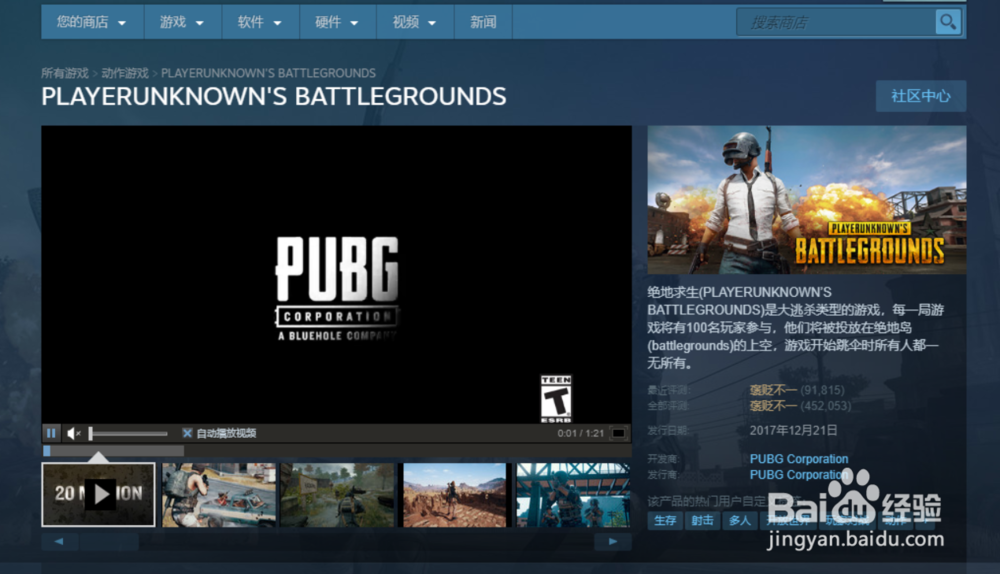
Task: Click the video time 0:01 / 1:21
Action: [x=580, y=433]
